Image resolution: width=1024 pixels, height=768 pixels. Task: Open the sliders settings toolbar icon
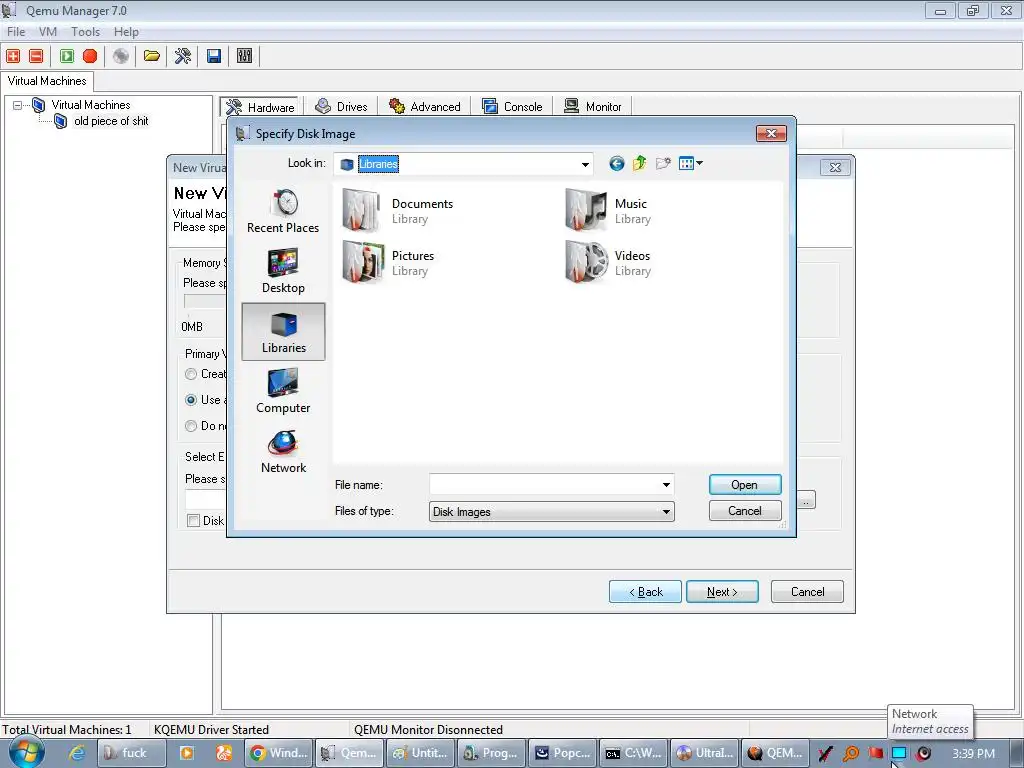click(244, 56)
